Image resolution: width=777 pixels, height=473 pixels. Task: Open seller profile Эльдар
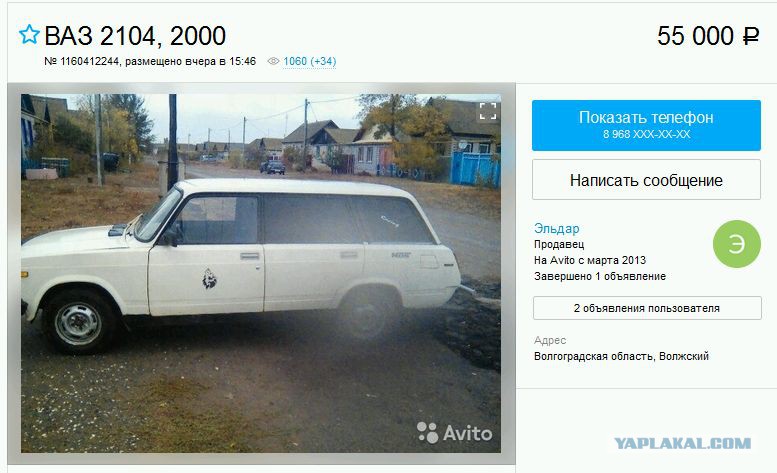(x=556, y=228)
